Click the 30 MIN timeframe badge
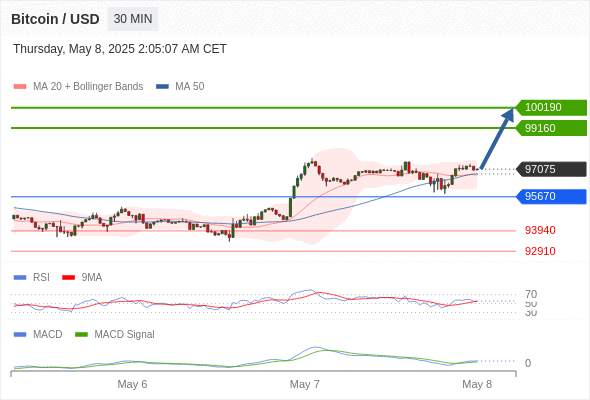The width and height of the screenshot is (590, 400). click(x=133, y=19)
